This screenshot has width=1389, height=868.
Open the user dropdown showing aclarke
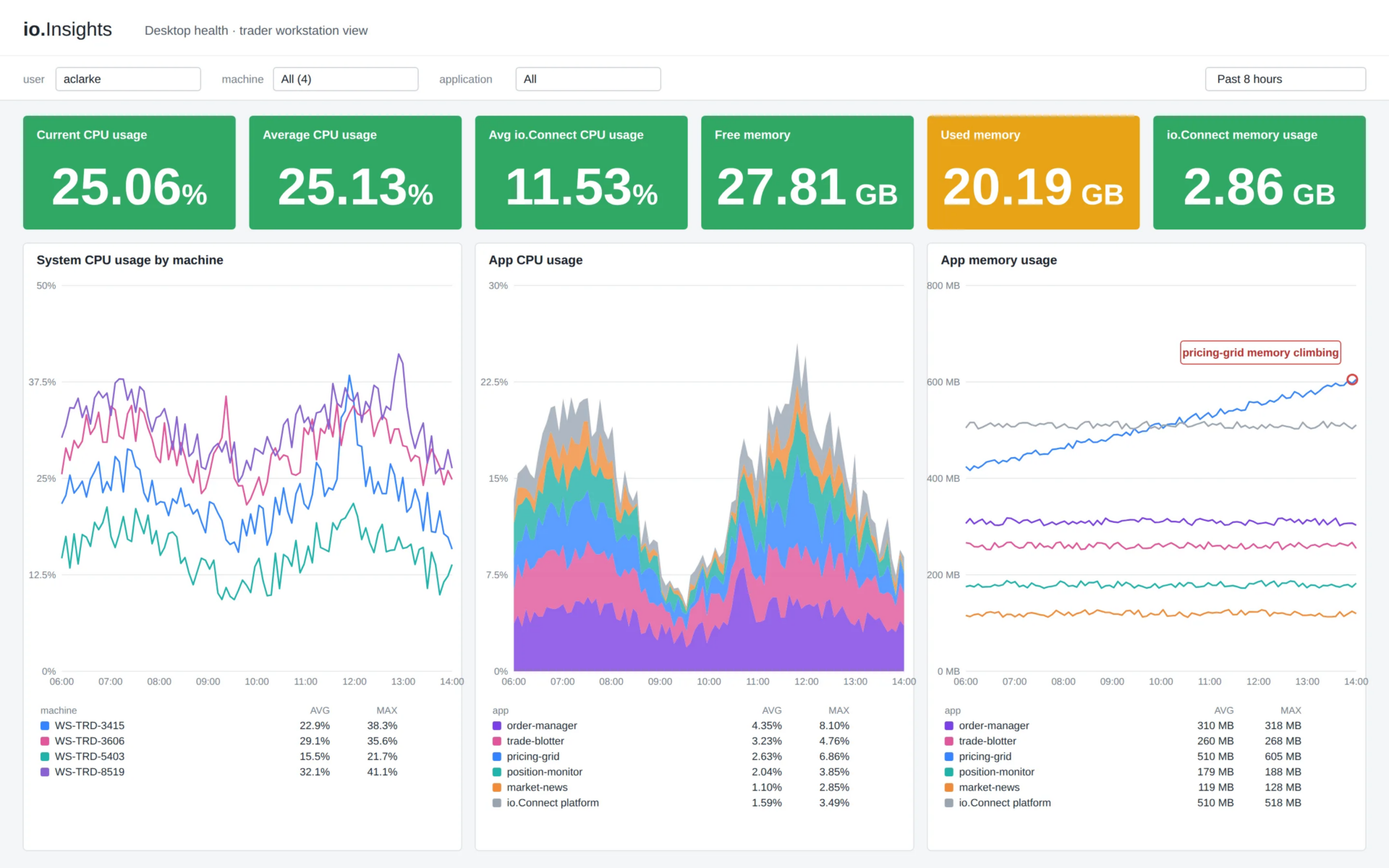tap(128, 79)
